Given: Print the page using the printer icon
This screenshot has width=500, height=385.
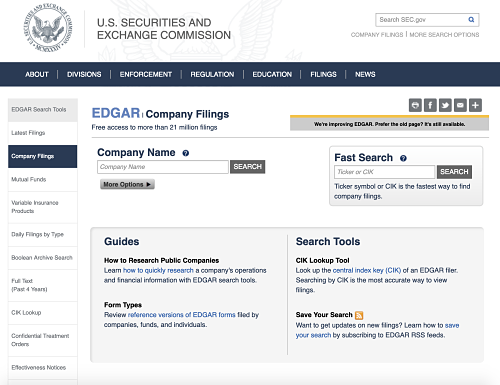Looking at the screenshot, I should tap(415, 105).
